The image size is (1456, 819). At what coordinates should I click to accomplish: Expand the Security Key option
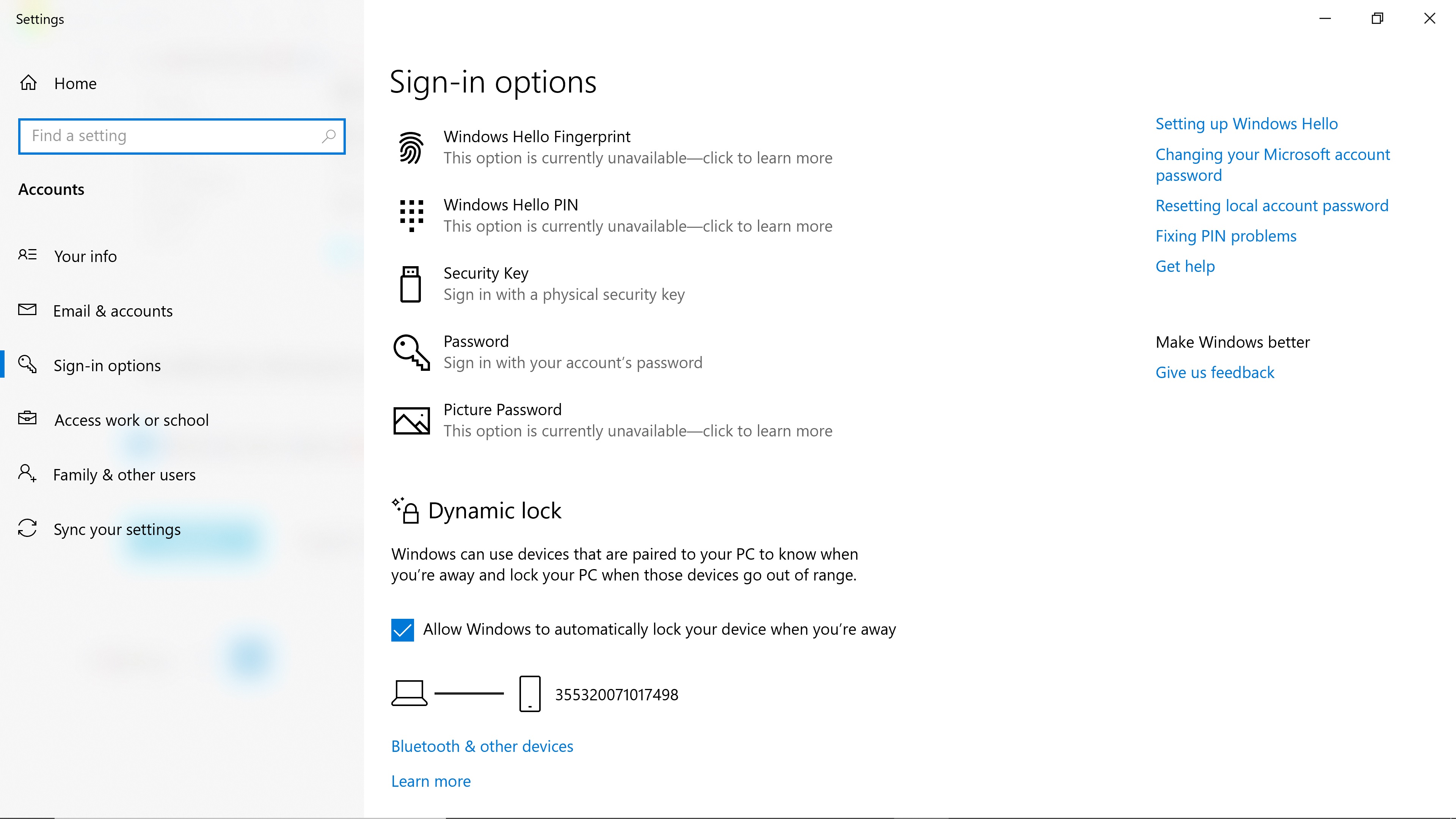point(563,284)
